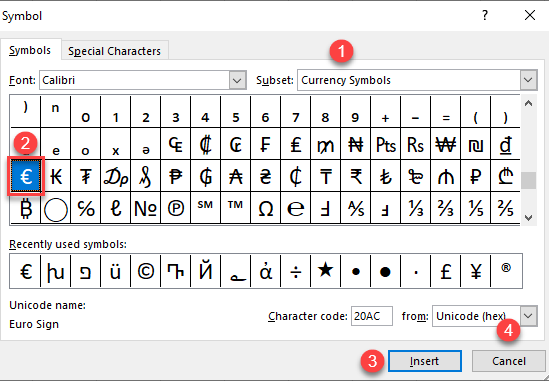Image resolution: width=549 pixels, height=381 pixels.
Task: Select the Peso symbol ₱
Action: click(x=175, y=176)
